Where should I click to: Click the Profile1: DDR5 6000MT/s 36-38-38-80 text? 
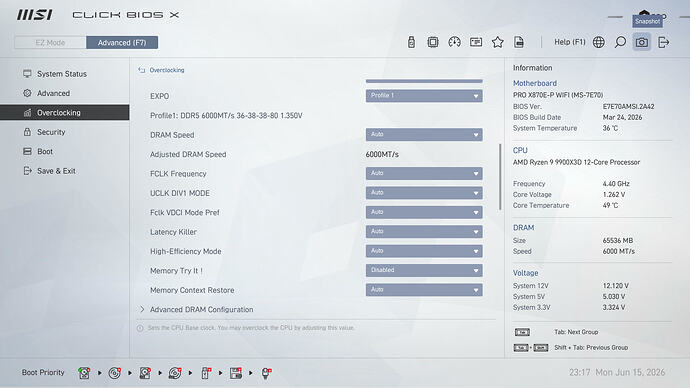pyautogui.click(x=226, y=116)
